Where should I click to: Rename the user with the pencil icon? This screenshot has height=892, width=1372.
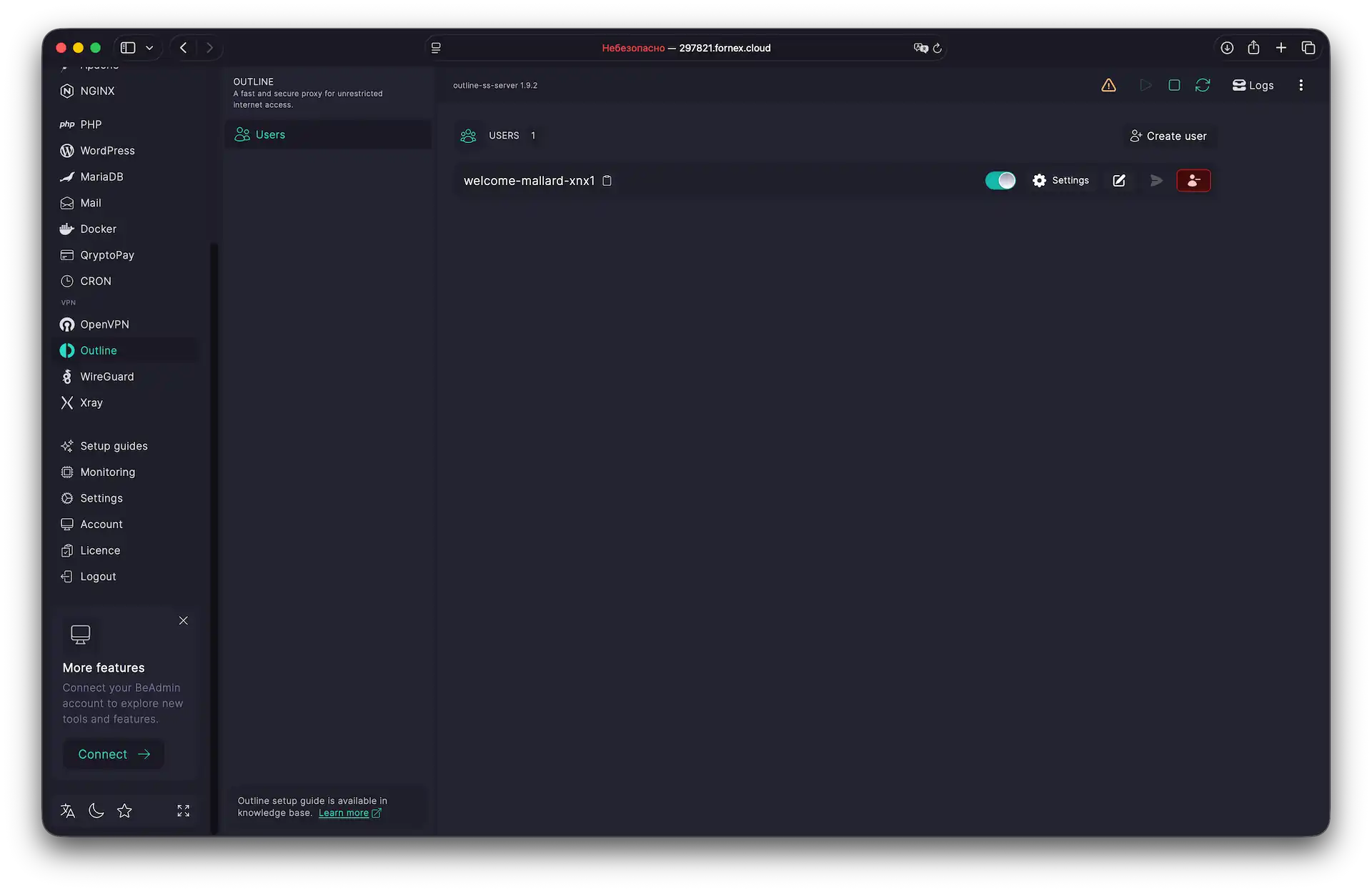(1118, 180)
